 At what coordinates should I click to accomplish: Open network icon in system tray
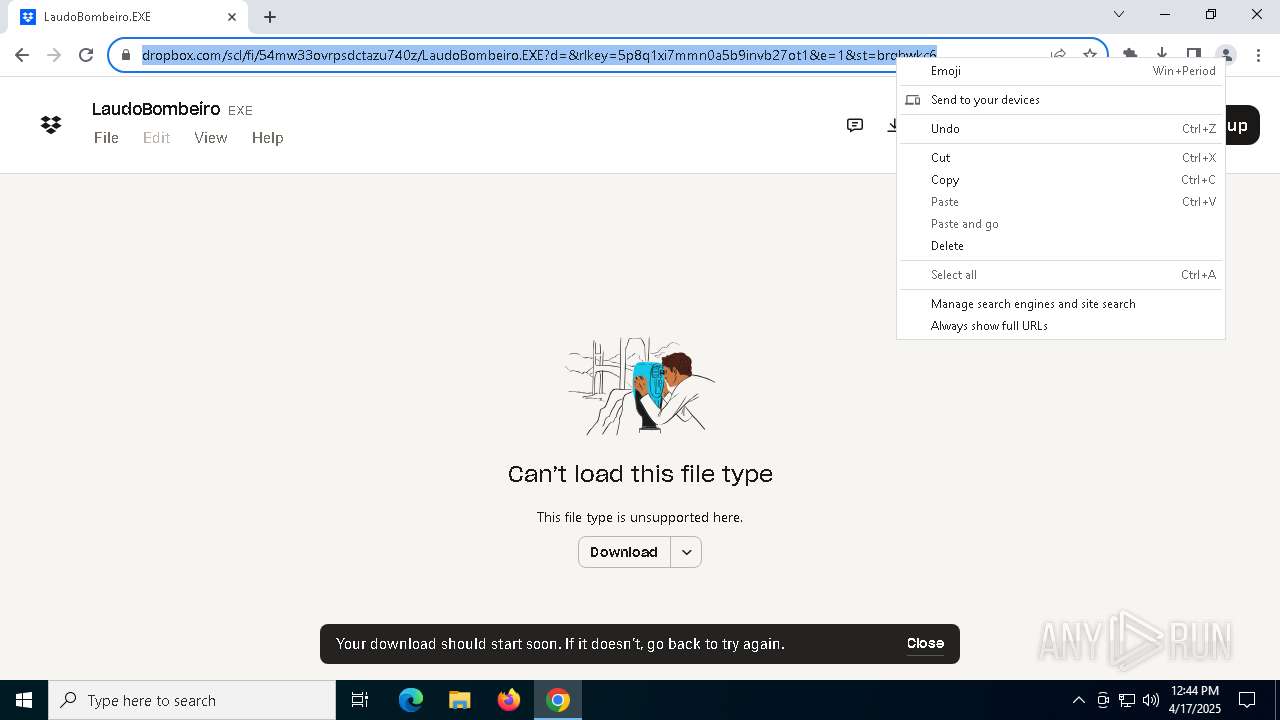pyautogui.click(x=1127, y=700)
